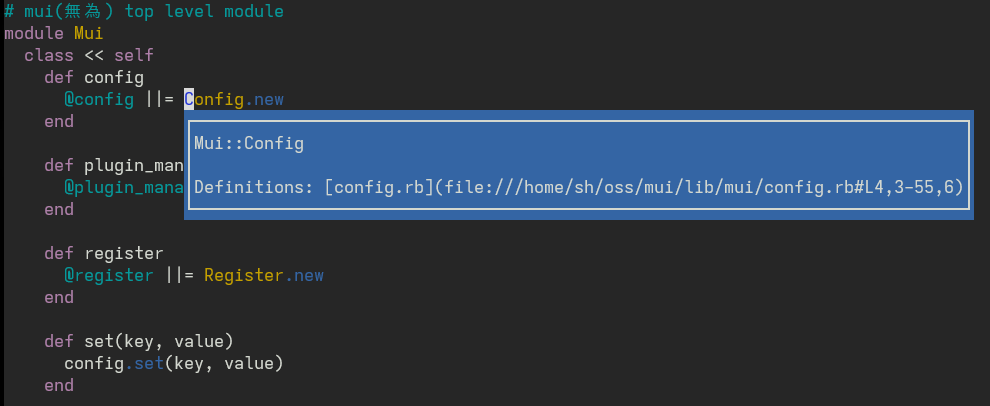
Task: Click the @plugin_mana variable partially hidden by popup
Action: pos(124,187)
